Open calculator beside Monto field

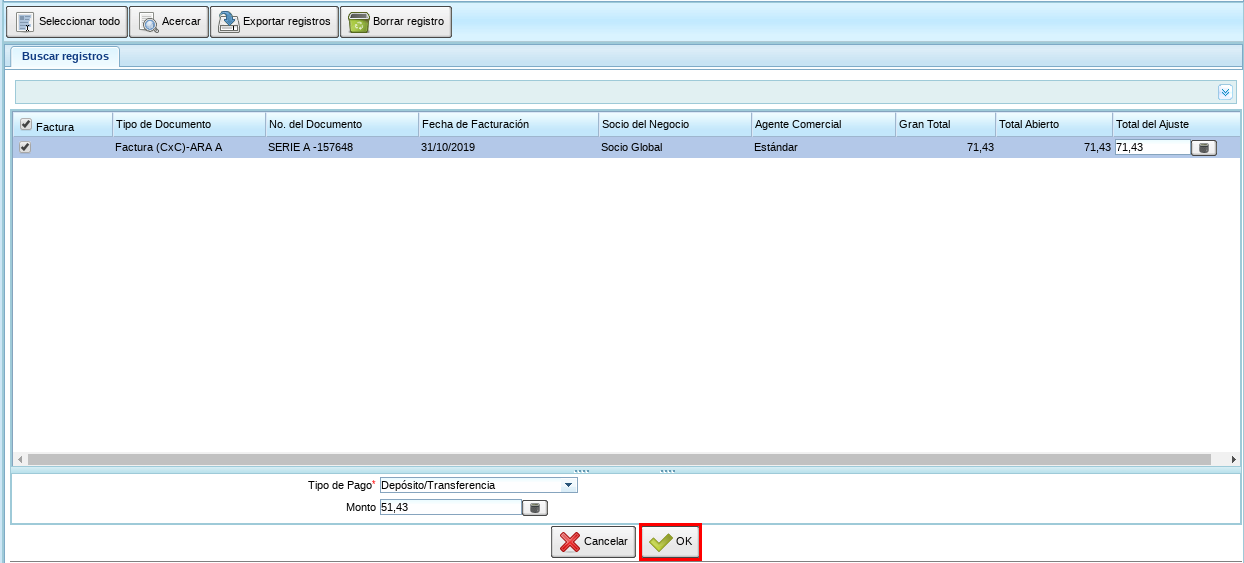click(535, 508)
